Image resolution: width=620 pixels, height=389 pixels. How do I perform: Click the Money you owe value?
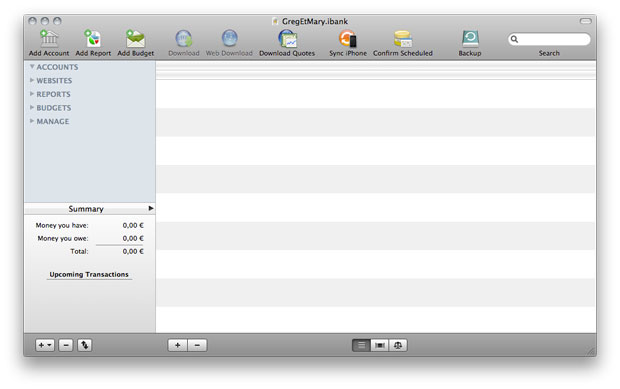click(x=133, y=238)
